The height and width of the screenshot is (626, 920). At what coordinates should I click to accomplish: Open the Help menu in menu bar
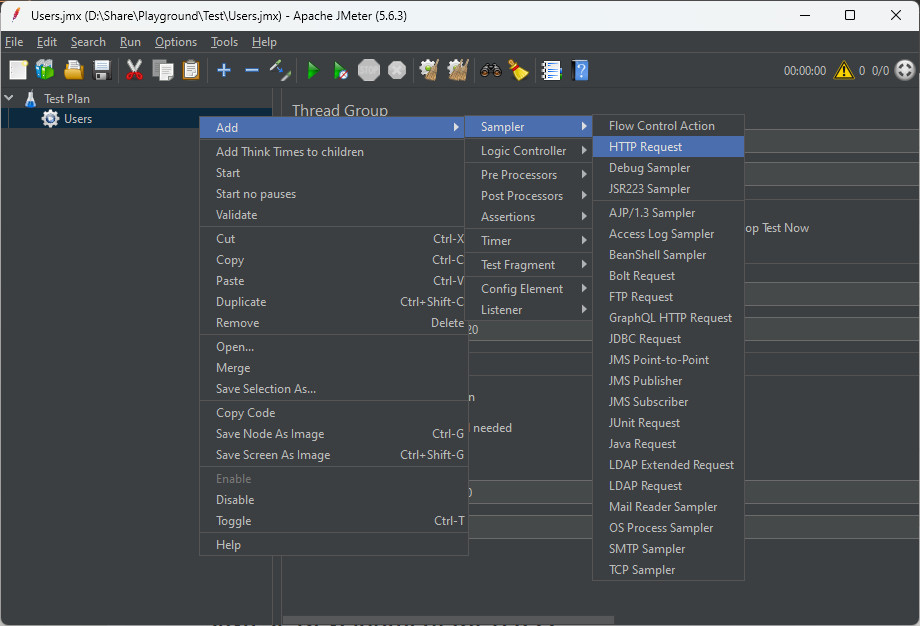tap(264, 42)
